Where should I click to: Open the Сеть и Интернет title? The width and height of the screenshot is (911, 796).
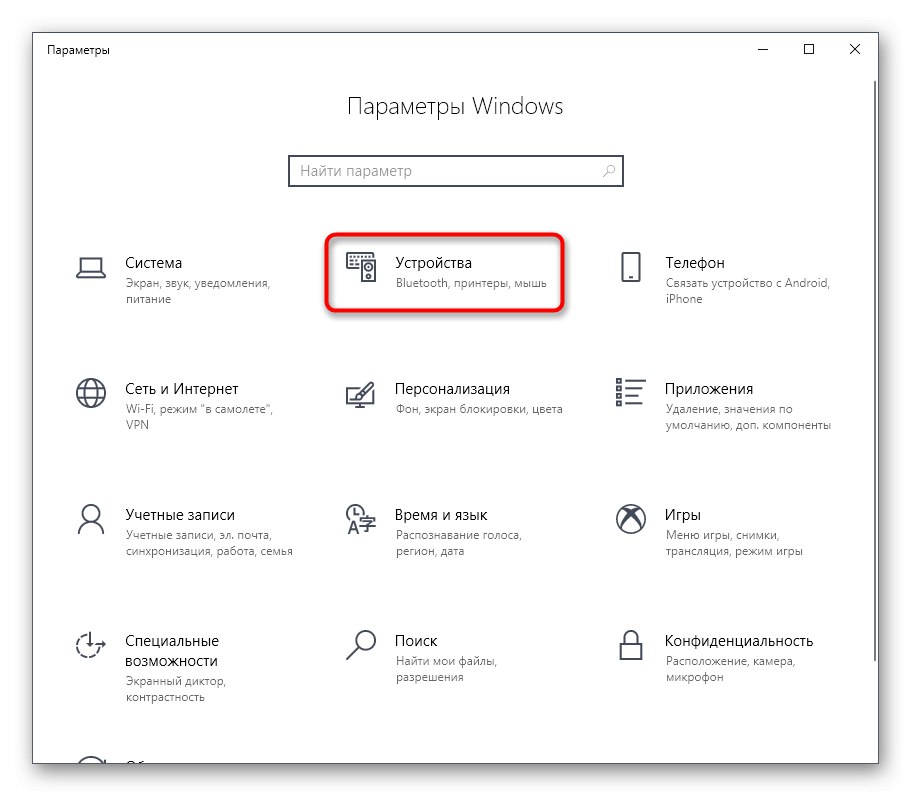click(182, 389)
